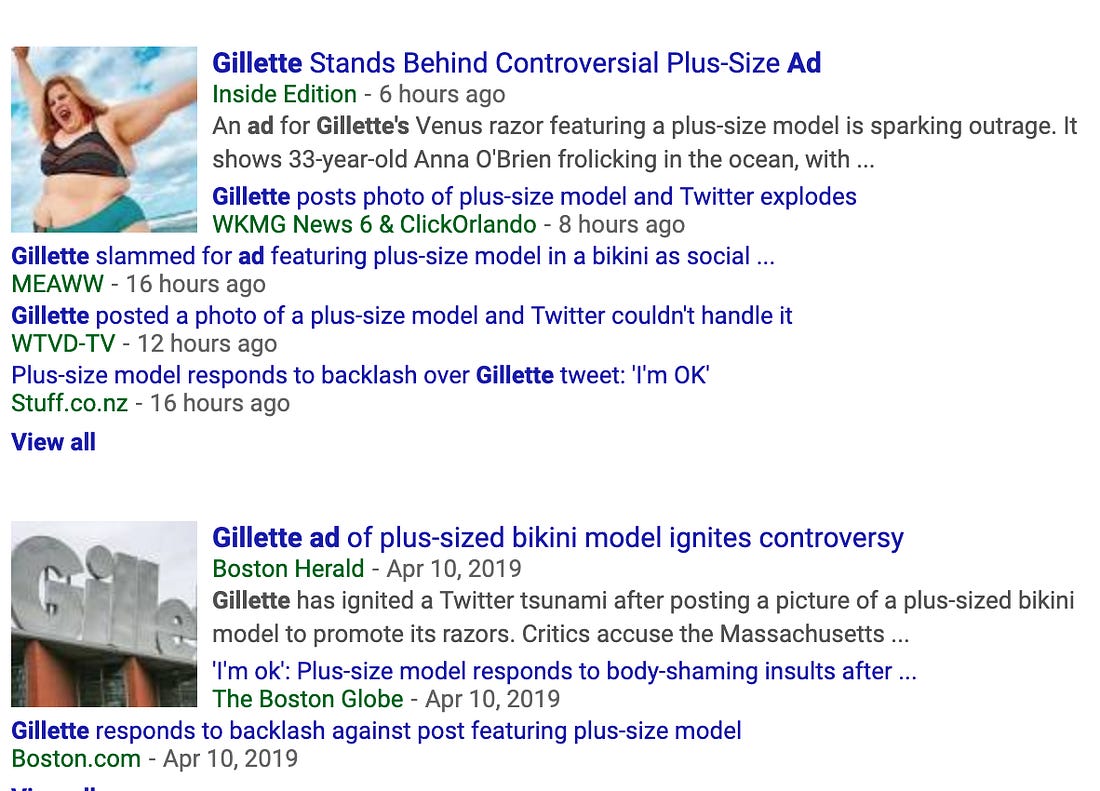Open 'Gillette ad of plus-sized bikini model ignites controversy'
The height and width of the screenshot is (791, 1100).
coord(558,538)
